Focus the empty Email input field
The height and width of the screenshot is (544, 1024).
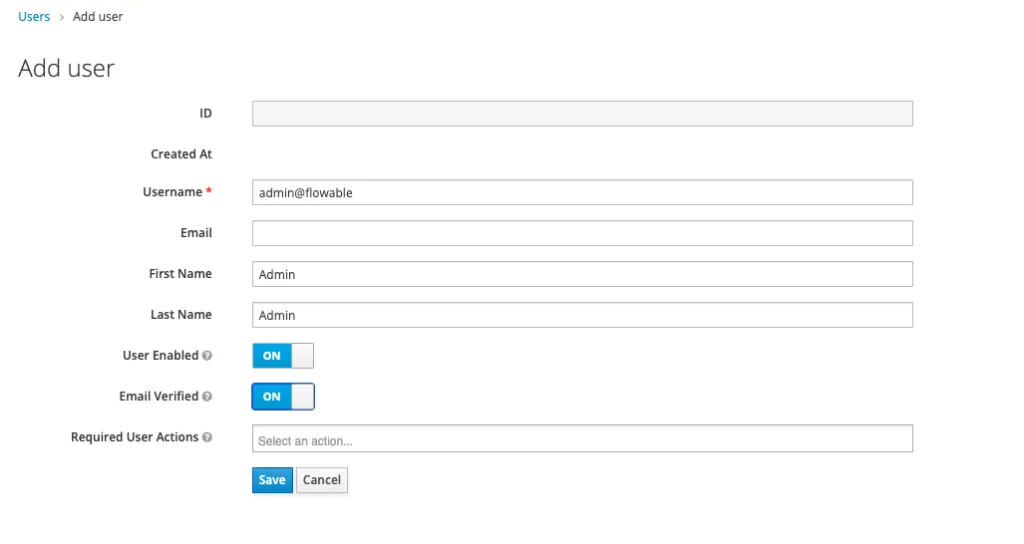tap(583, 233)
